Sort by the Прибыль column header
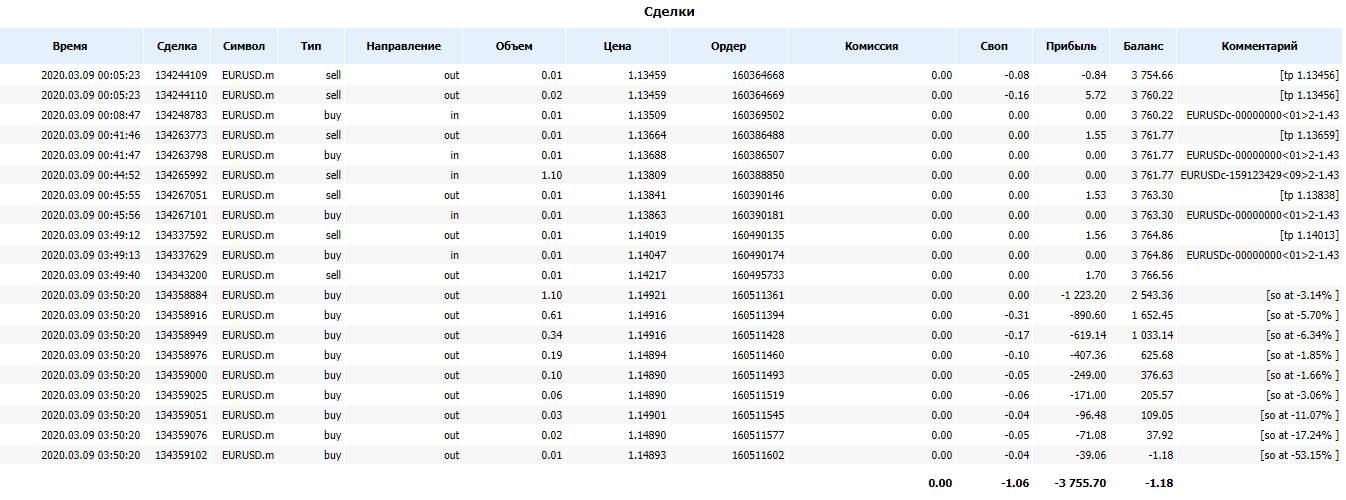The image size is (1346, 500). click(1071, 46)
